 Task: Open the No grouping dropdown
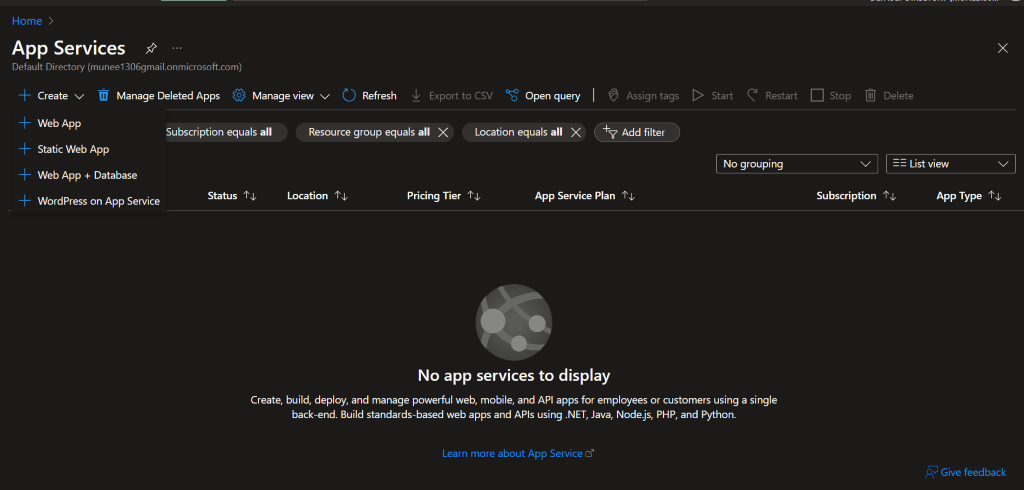(x=797, y=164)
